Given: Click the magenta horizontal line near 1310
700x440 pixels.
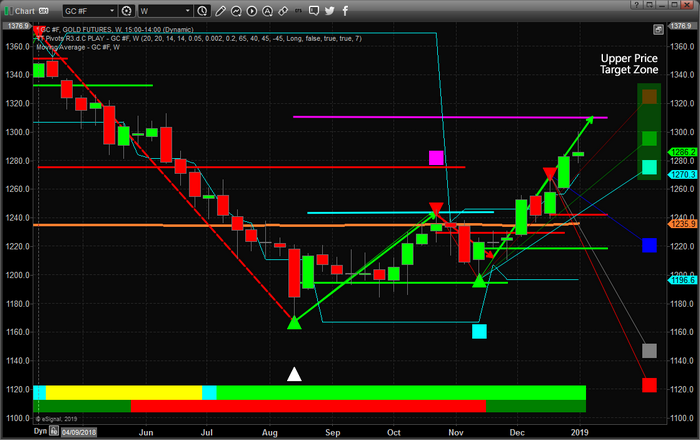Looking at the screenshot, I should pos(450,117).
